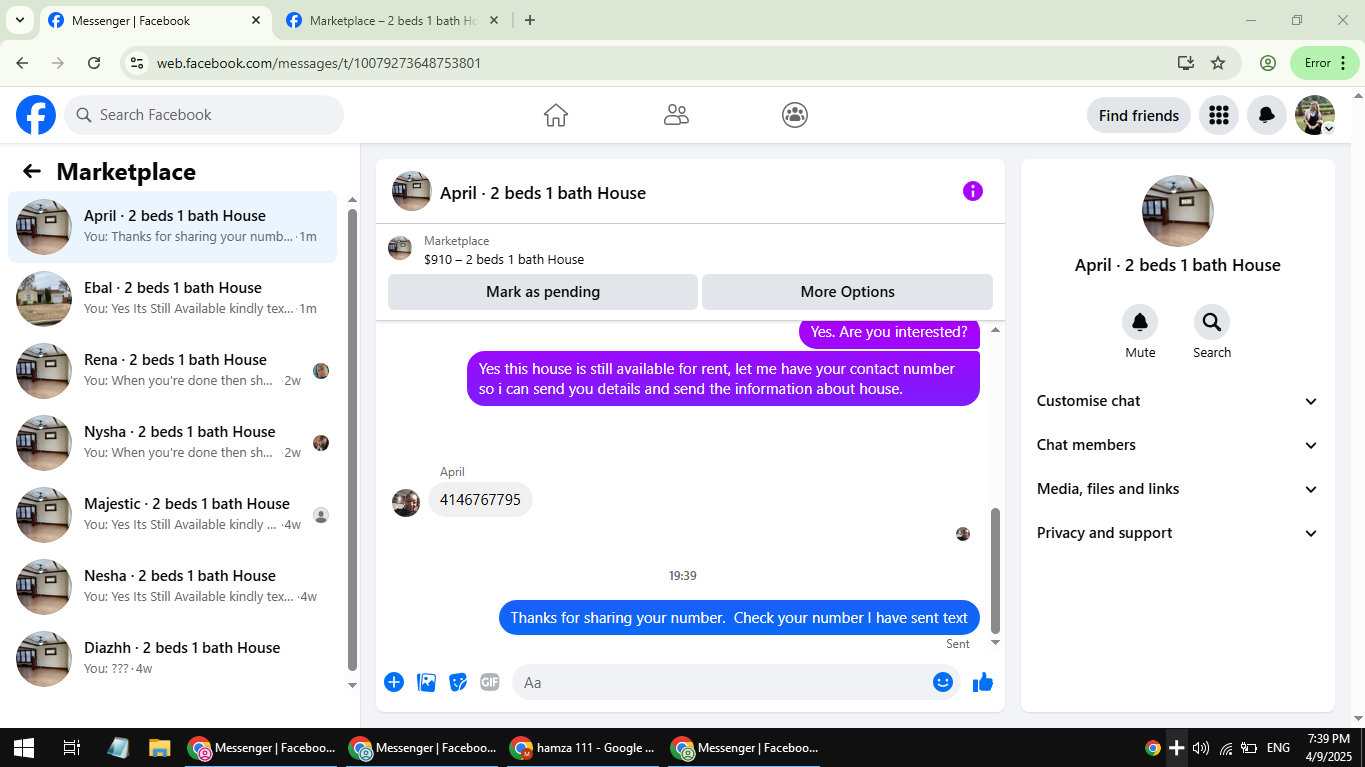Close the Marketplace browser tab
1365x767 pixels.
[493, 20]
